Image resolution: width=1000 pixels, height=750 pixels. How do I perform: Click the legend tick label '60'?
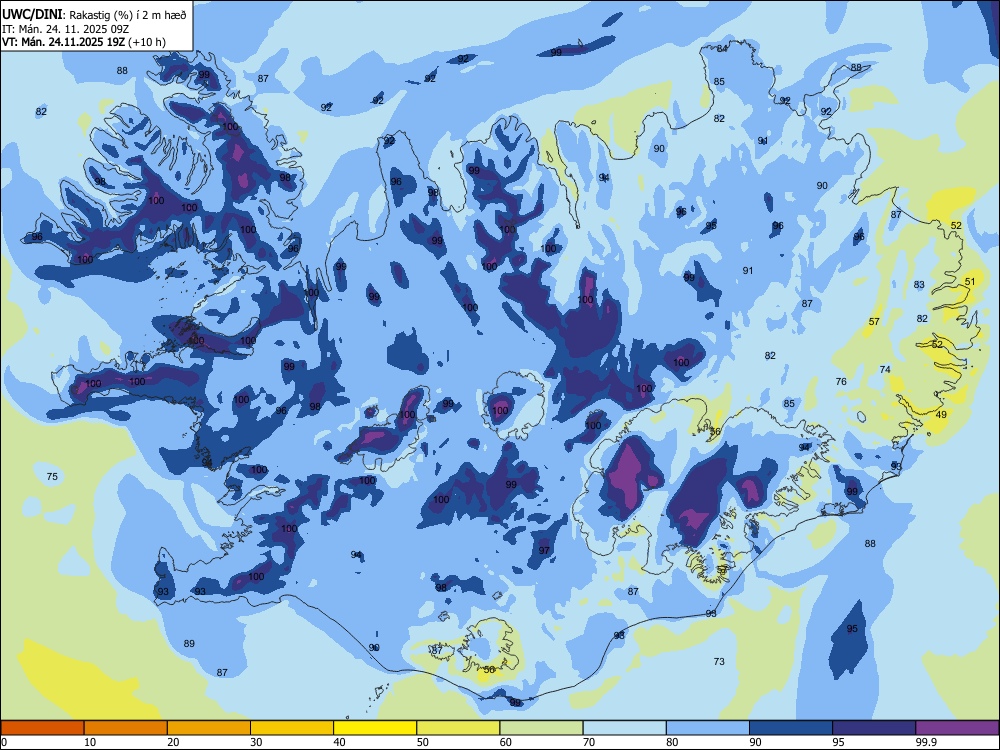pyautogui.click(x=506, y=742)
